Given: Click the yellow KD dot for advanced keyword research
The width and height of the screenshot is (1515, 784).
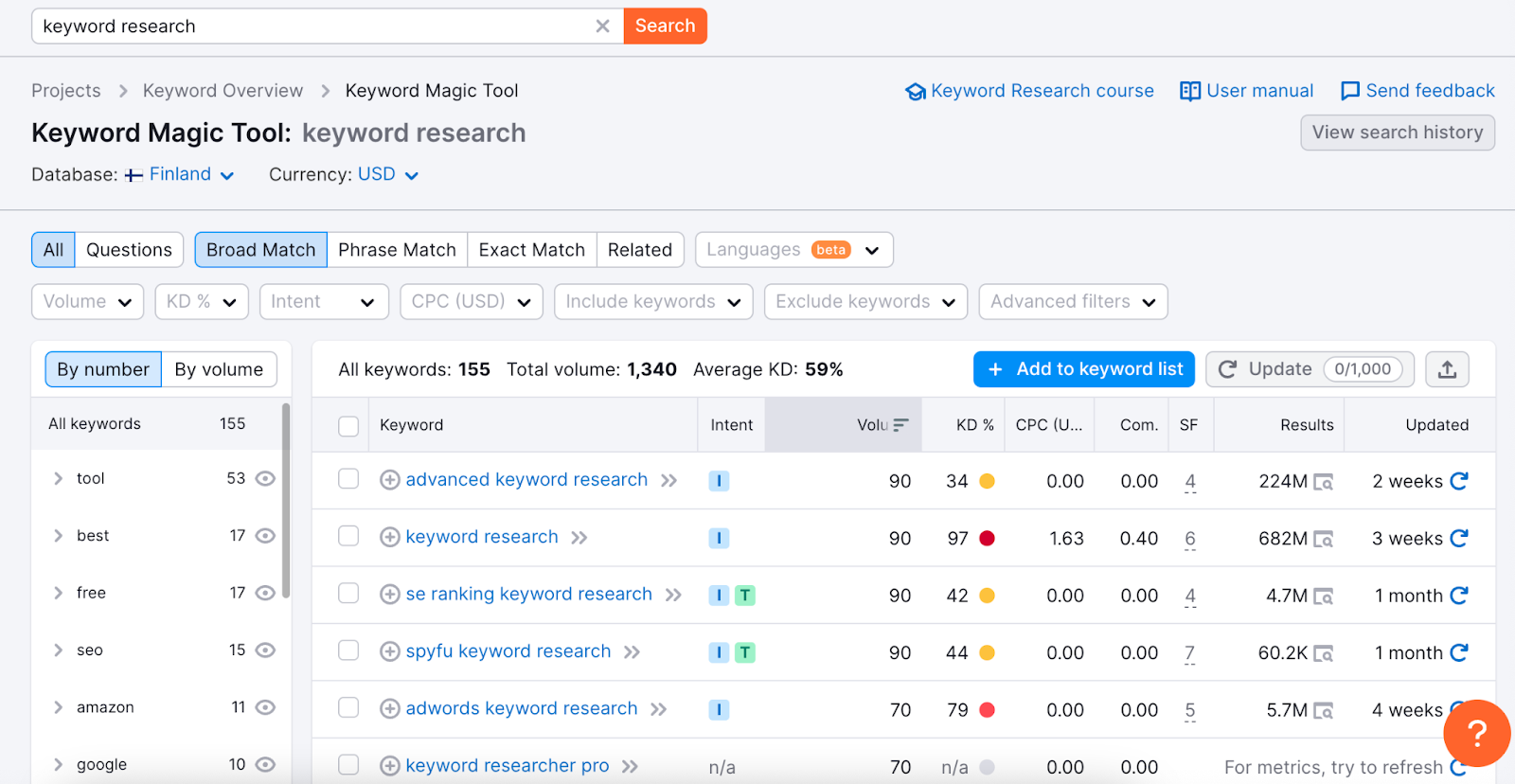Looking at the screenshot, I should (987, 481).
